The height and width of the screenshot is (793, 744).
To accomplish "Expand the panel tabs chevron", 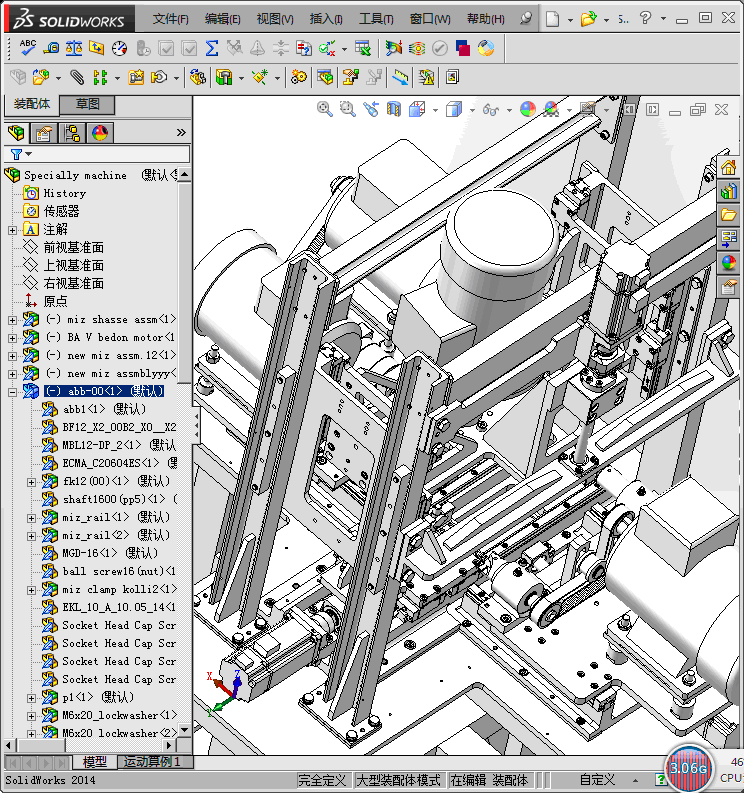I will pyautogui.click(x=181, y=133).
